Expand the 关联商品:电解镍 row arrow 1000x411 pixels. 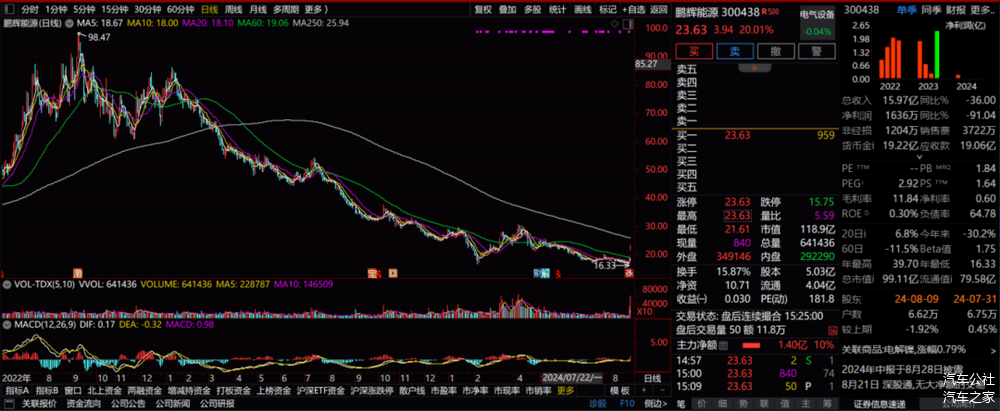pyautogui.click(x=991, y=349)
